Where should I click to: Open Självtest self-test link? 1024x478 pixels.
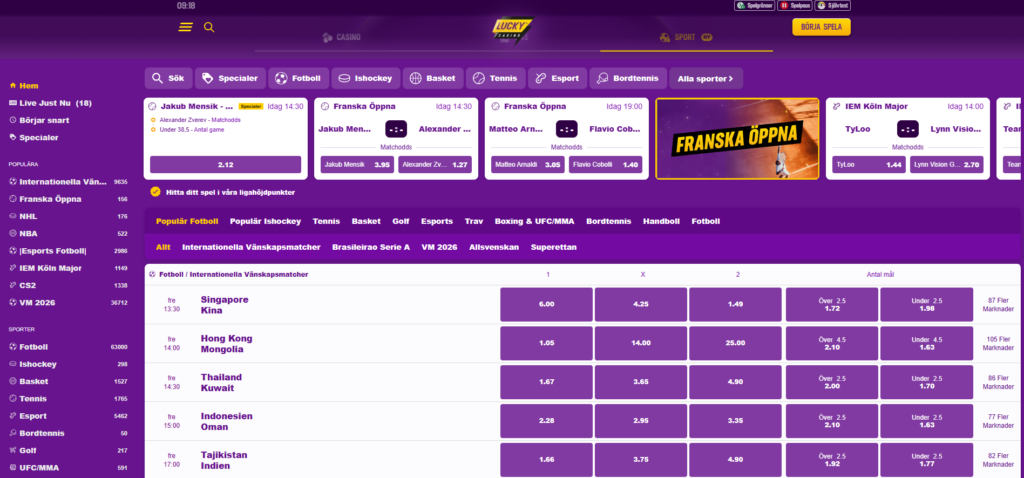click(833, 5)
